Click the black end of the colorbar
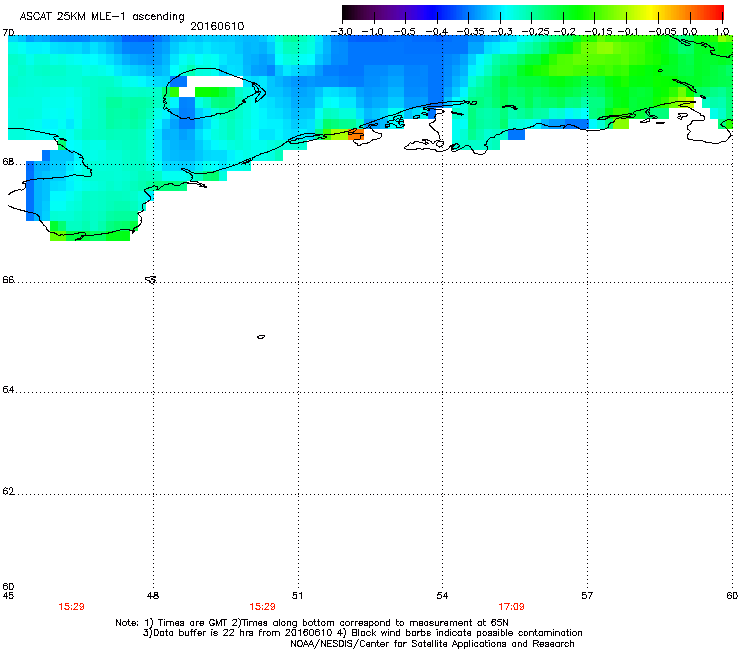740x650 pixels. (x=348, y=12)
